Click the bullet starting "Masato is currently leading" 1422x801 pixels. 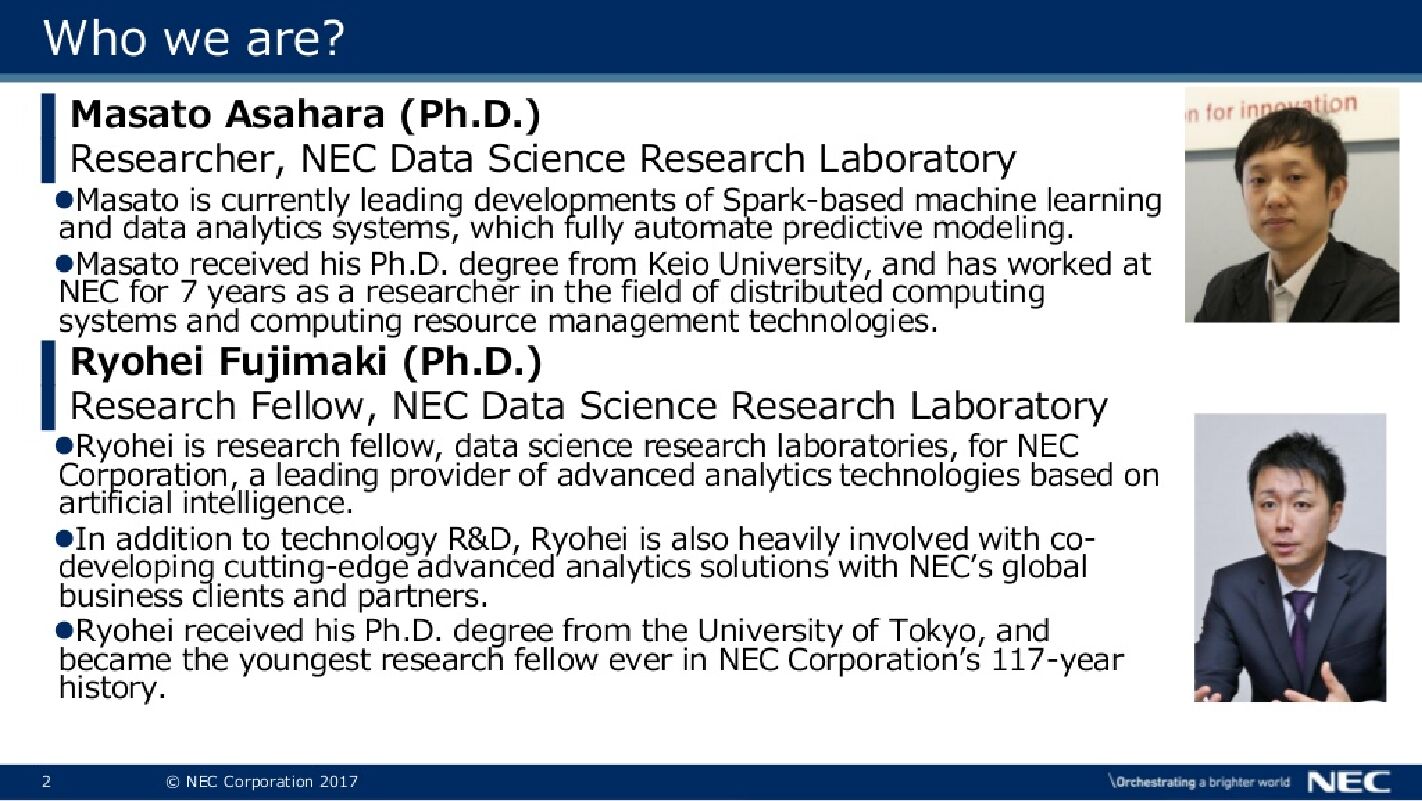point(610,214)
